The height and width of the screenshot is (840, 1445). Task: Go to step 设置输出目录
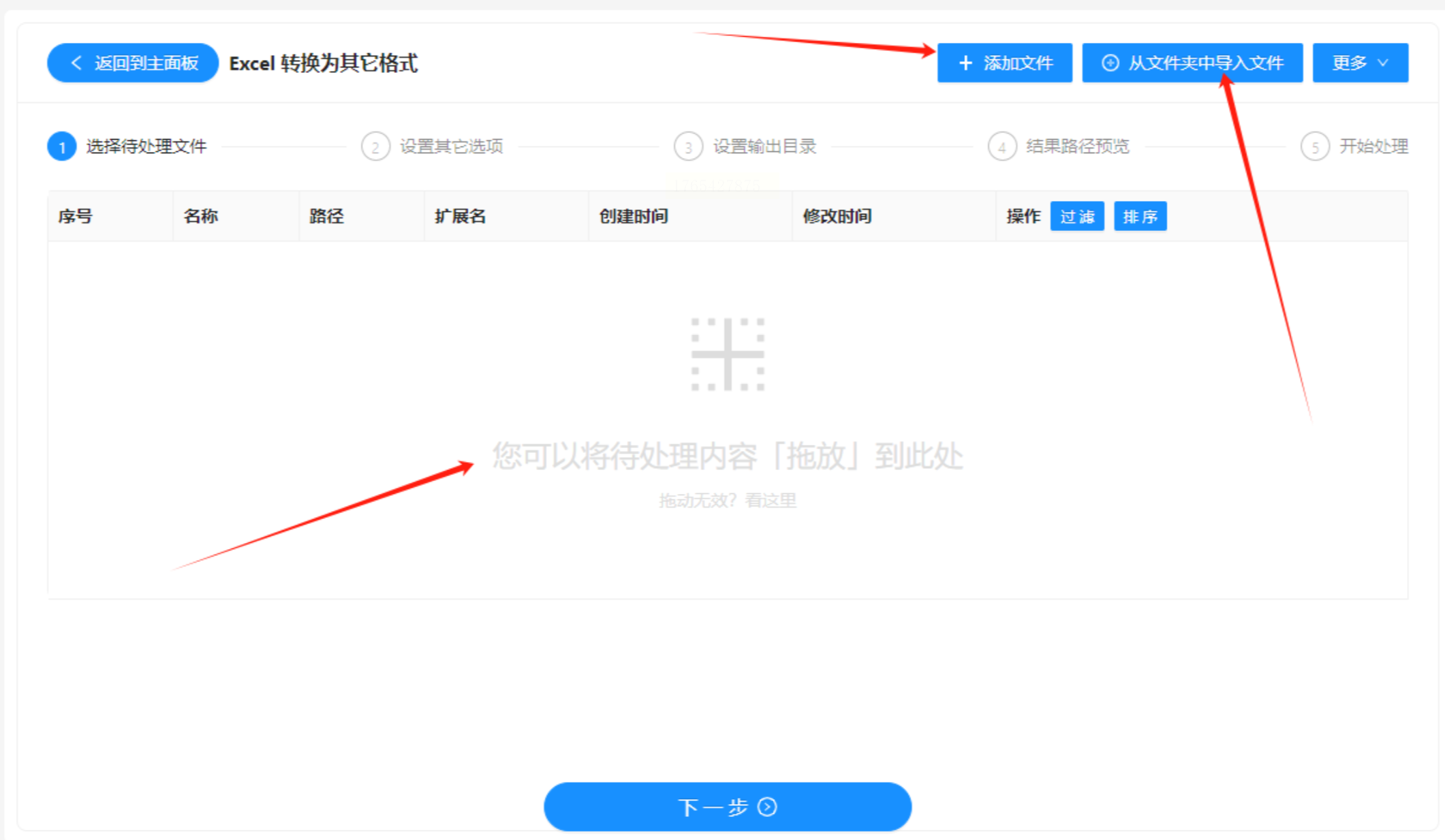[x=764, y=146]
